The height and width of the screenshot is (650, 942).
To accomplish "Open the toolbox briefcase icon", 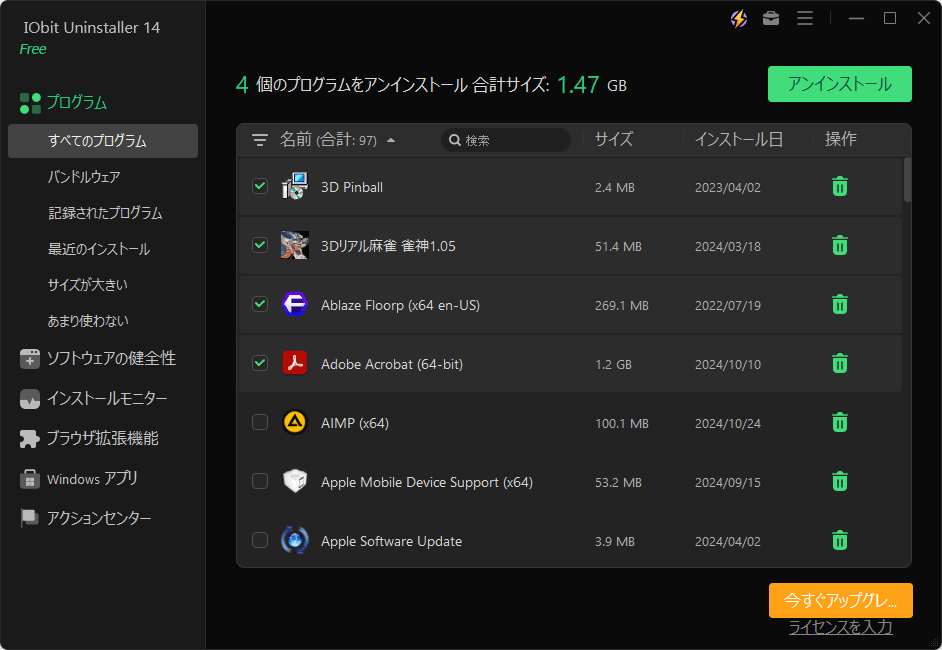I will pos(771,19).
